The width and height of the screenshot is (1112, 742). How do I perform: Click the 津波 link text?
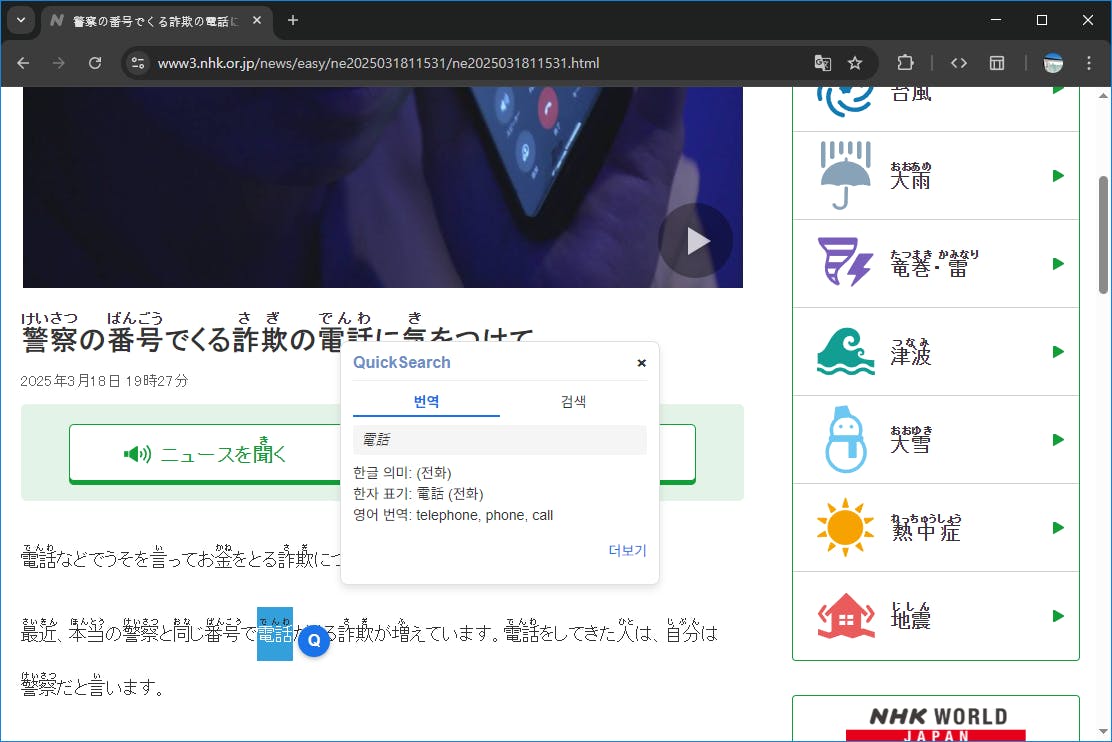tap(911, 352)
